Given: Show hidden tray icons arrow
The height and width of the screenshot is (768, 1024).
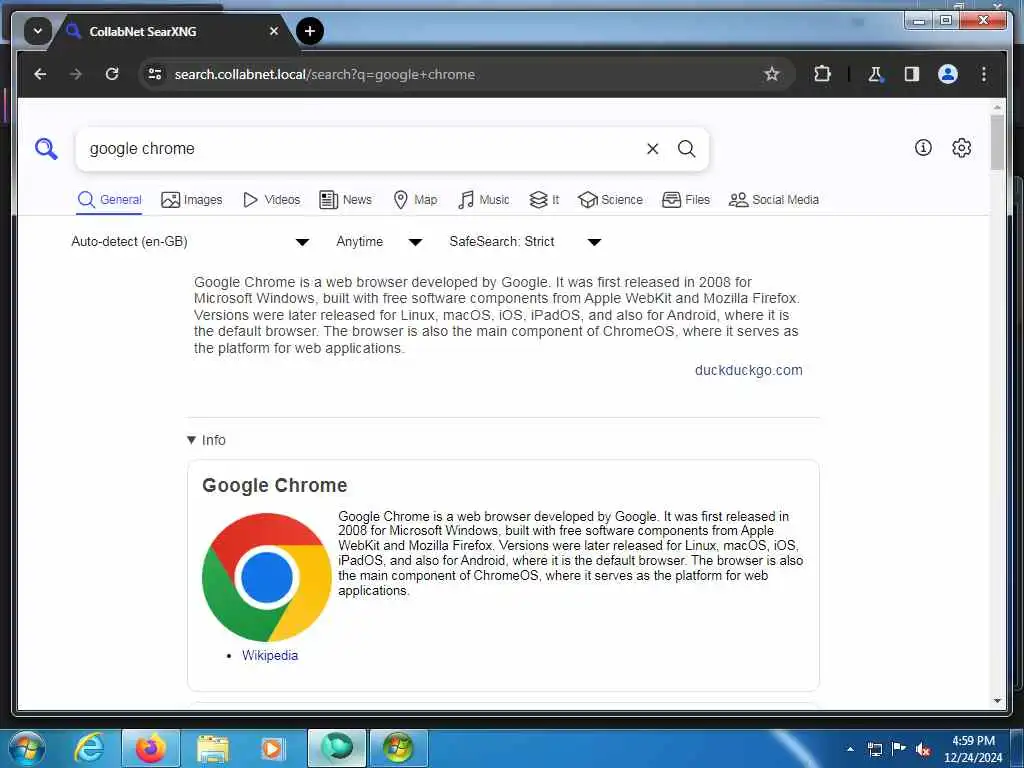Looking at the screenshot, I should (x=850, y=749).
